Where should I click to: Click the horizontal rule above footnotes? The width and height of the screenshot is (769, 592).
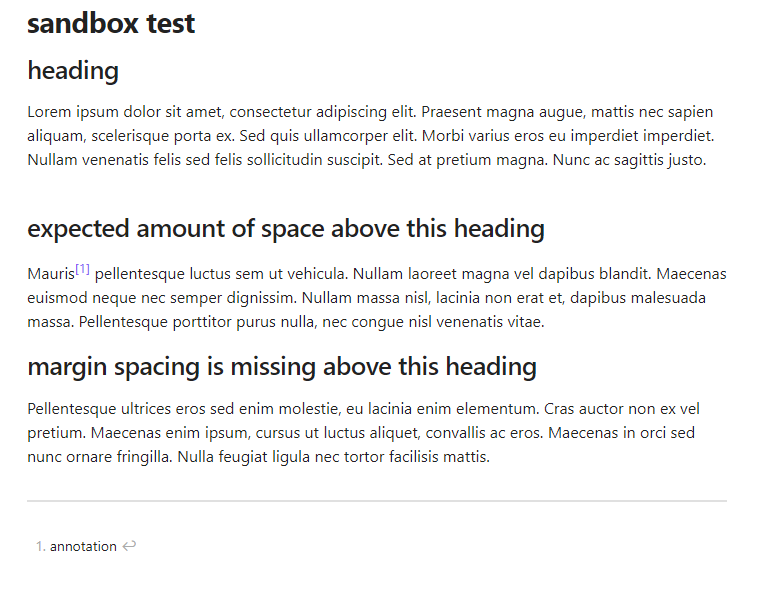click(377, 501)
